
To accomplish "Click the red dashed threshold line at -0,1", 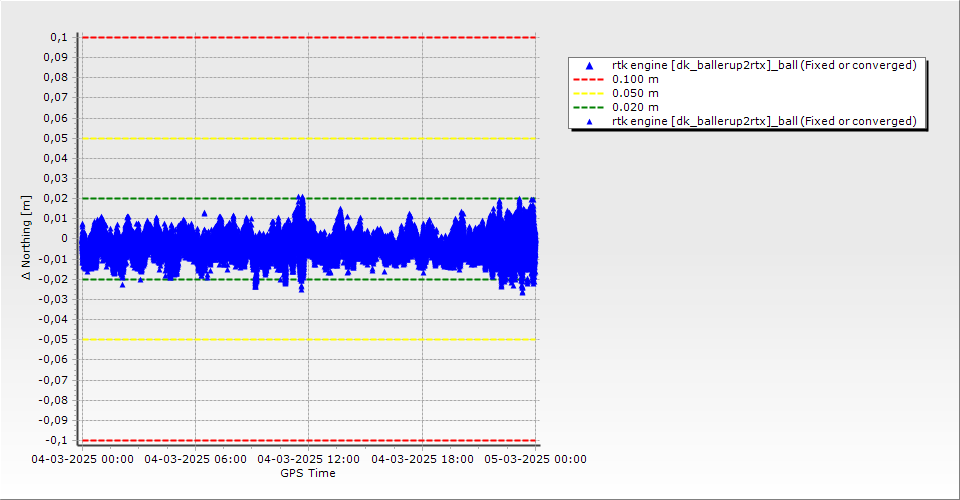I will tap(309, 441).
